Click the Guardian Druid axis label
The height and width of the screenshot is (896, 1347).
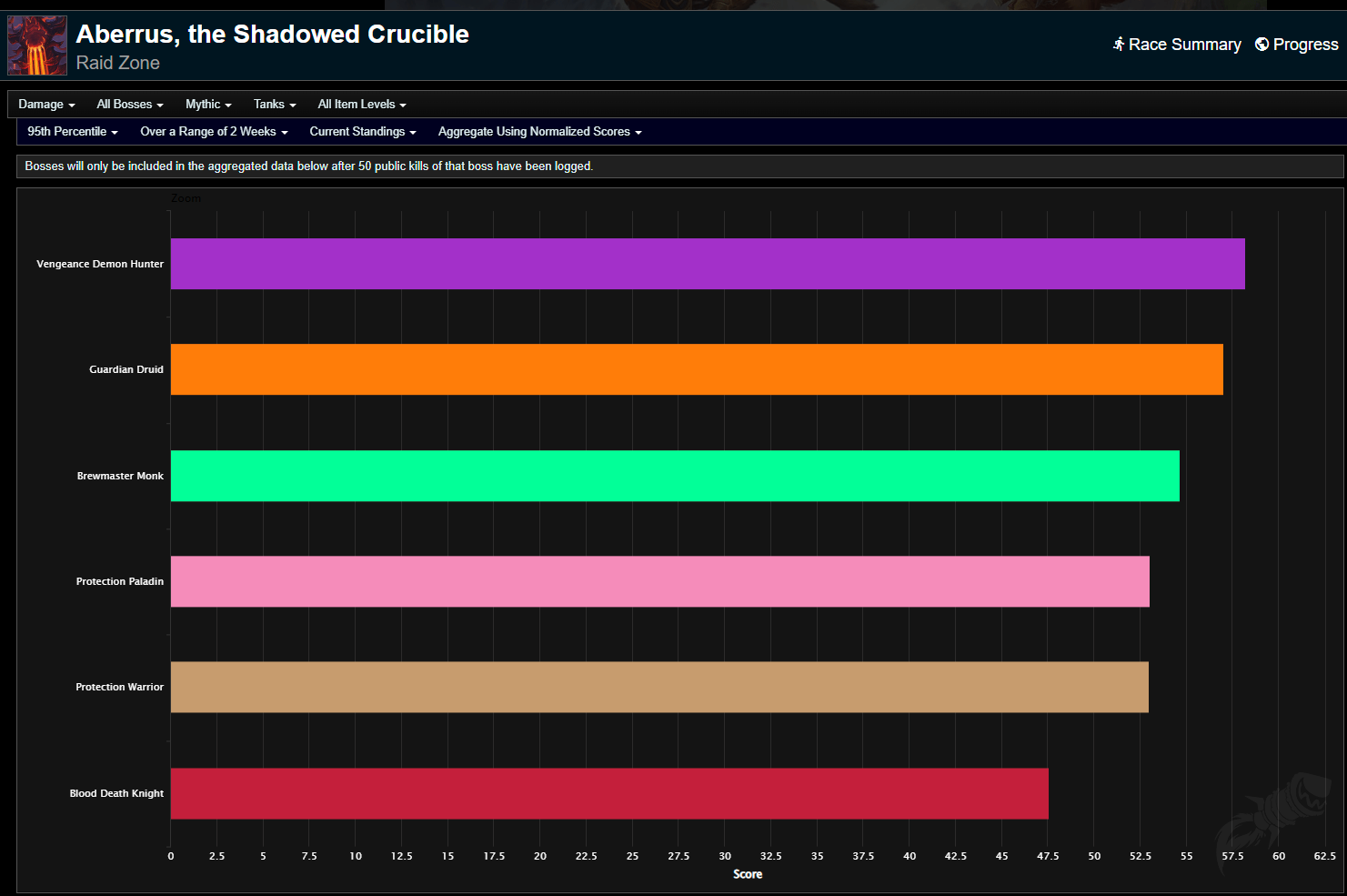pos(126,369)
